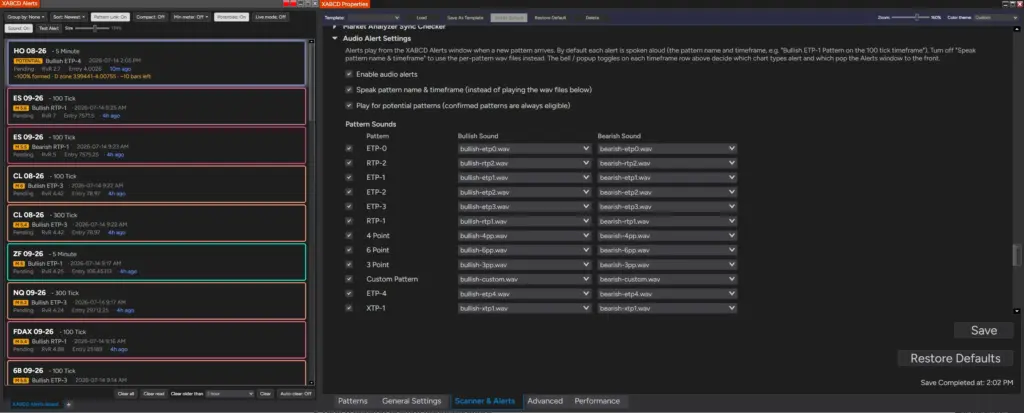Select Scanner & Alerts tab
This screenshot has width=1024, height=413.
pyautogui.click(x=485, y=401)
